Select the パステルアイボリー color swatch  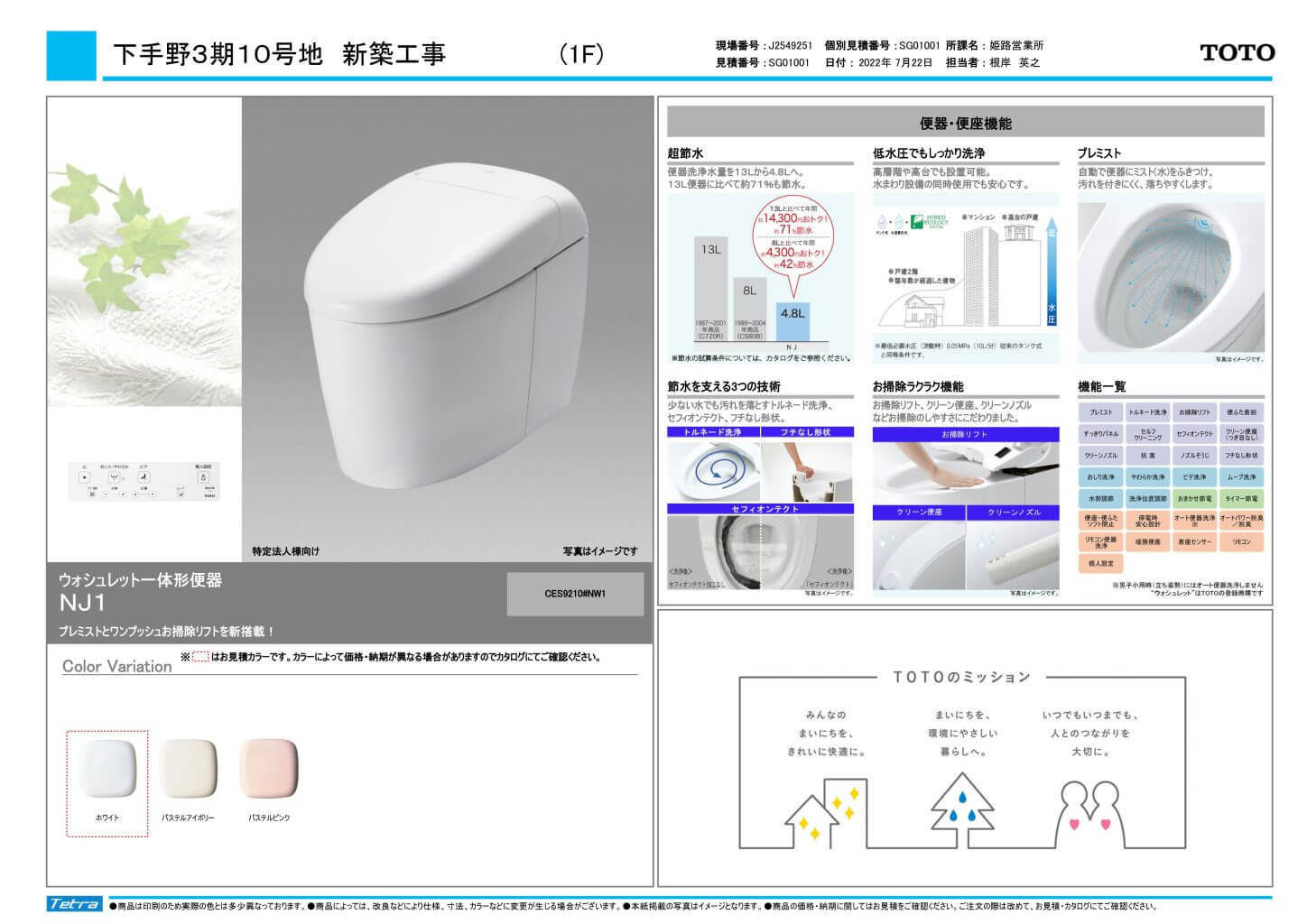(188, 769)
